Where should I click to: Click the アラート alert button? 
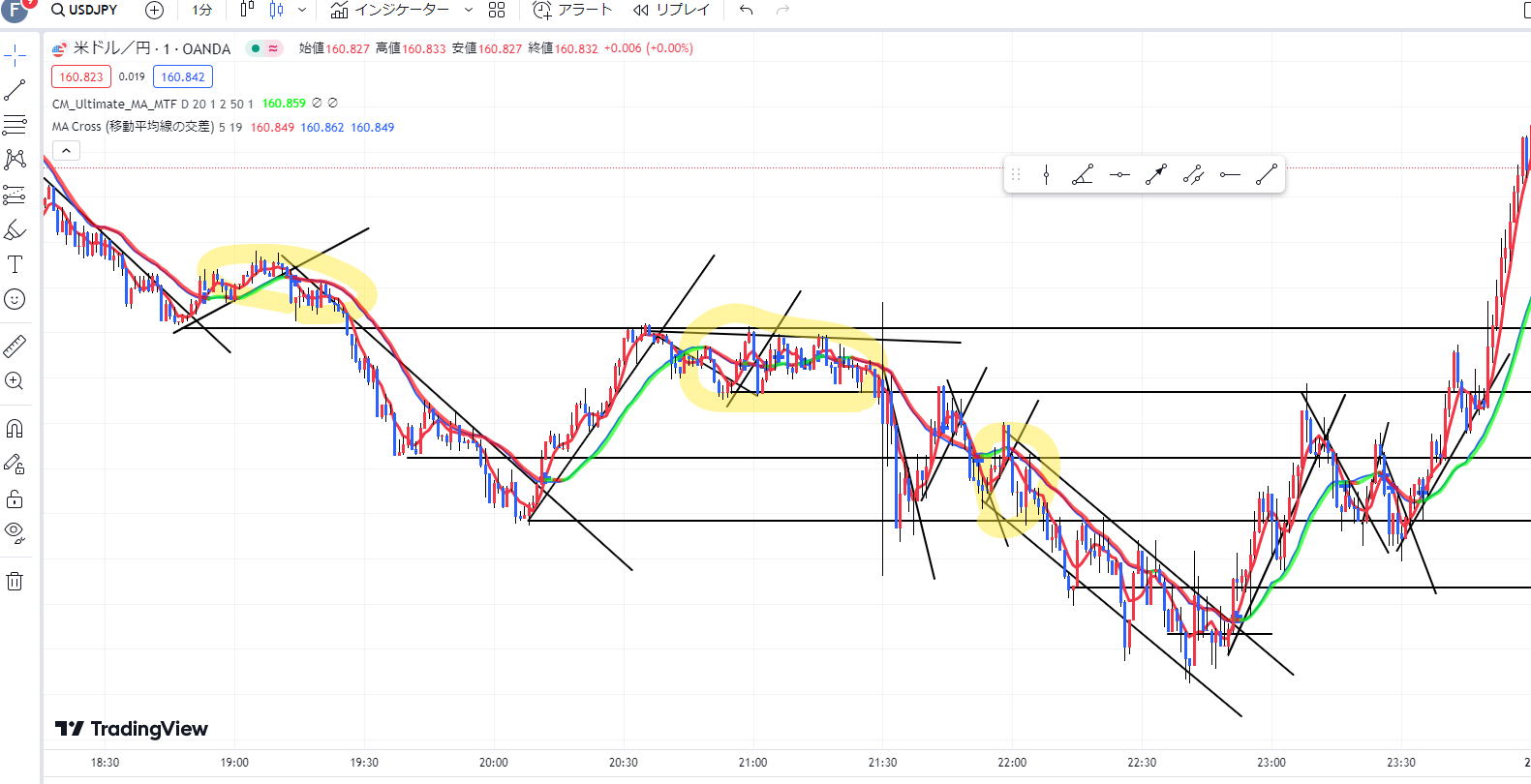click(x=573, y=10)
